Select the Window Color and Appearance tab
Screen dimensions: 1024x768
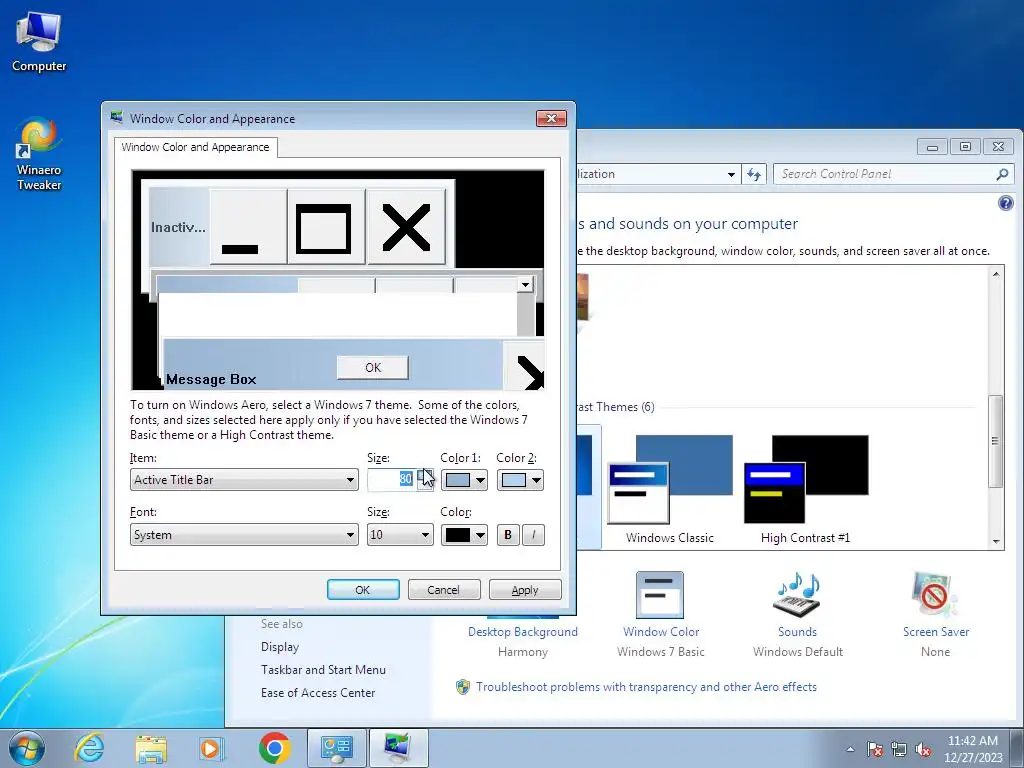tap(195, 148)
